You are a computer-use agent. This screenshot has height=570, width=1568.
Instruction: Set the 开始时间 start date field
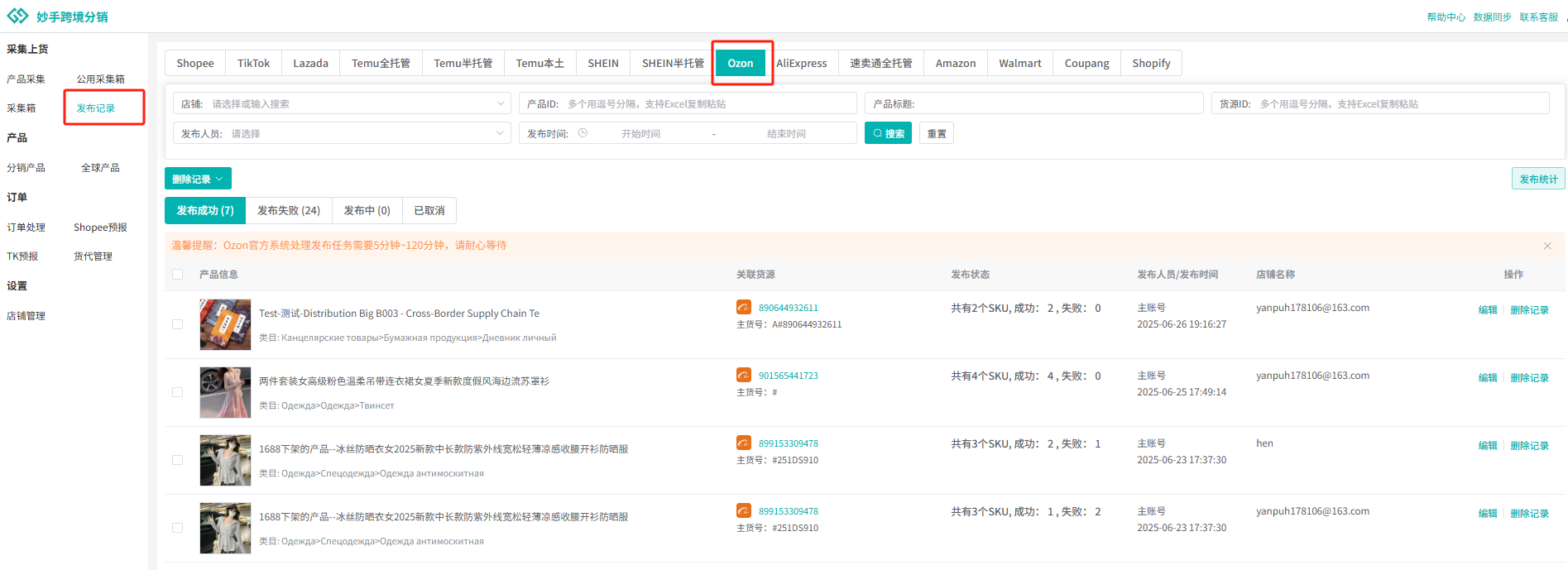tap(641, 133)
